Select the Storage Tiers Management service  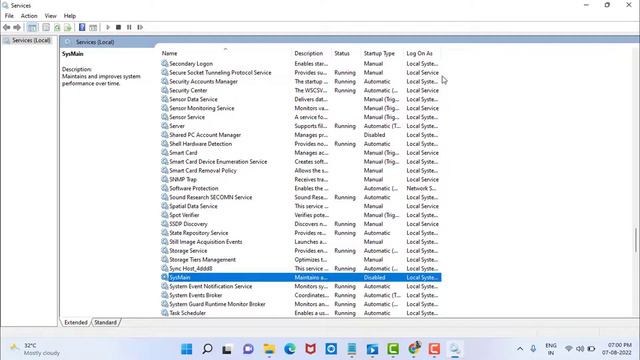tap(300, 260)
